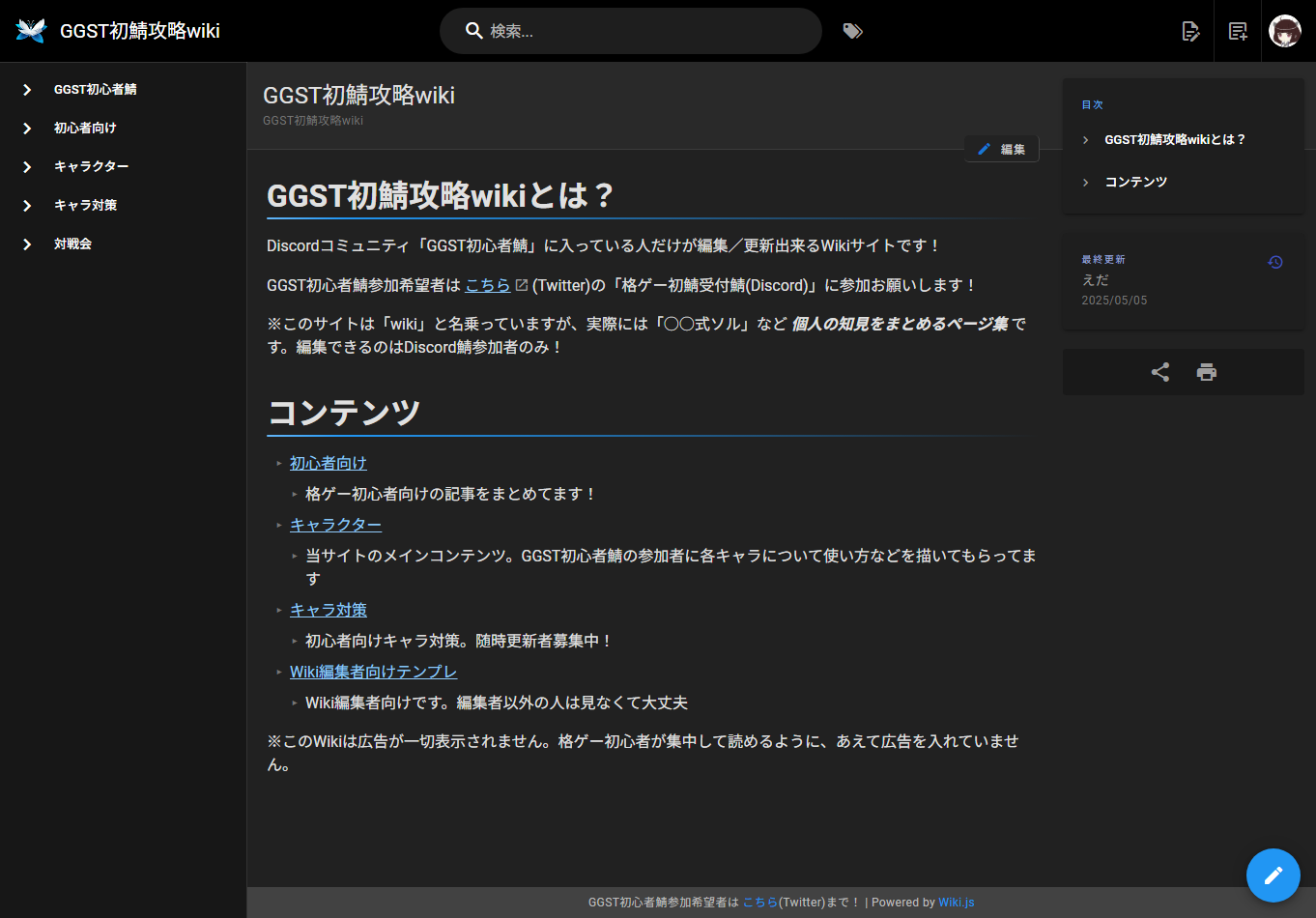Click 最終更新 label
The height and width of the screenshot is (918, 1316).
(x=1103, y=259)
